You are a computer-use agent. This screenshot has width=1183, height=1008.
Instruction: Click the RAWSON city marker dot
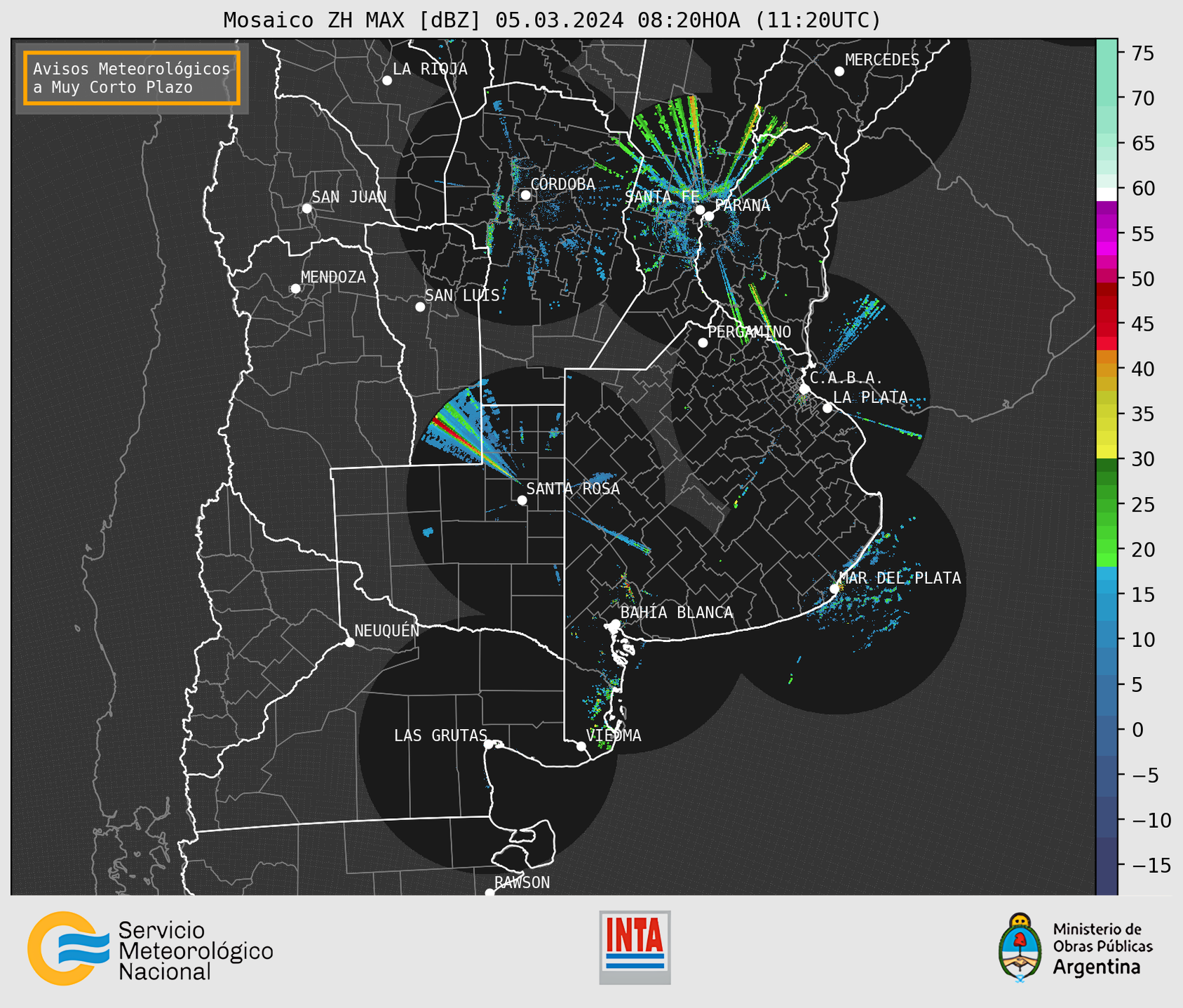[x=489, y=893]
